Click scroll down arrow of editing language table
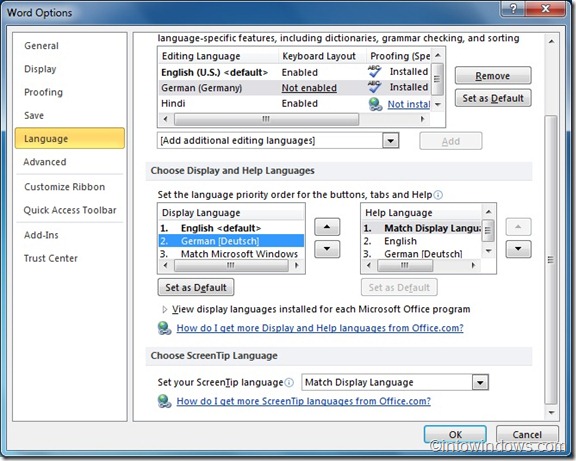 tap(438, 105)
